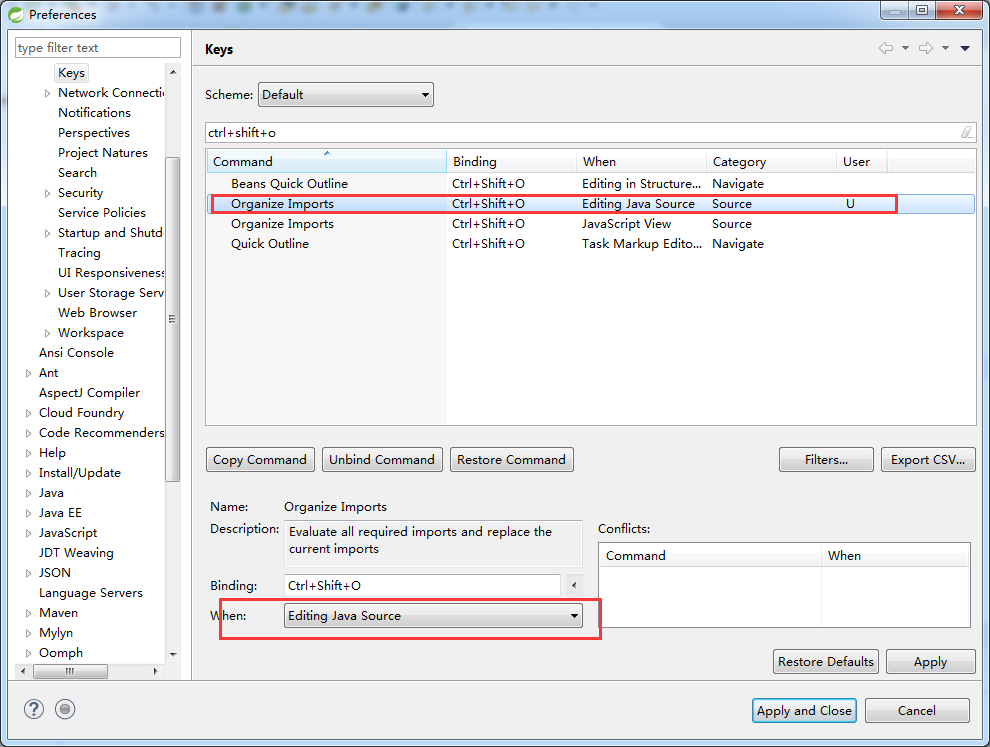Clear the key filter text with eraser icon
The width and height of the screenshot is (990, 747).
(967, 132)
